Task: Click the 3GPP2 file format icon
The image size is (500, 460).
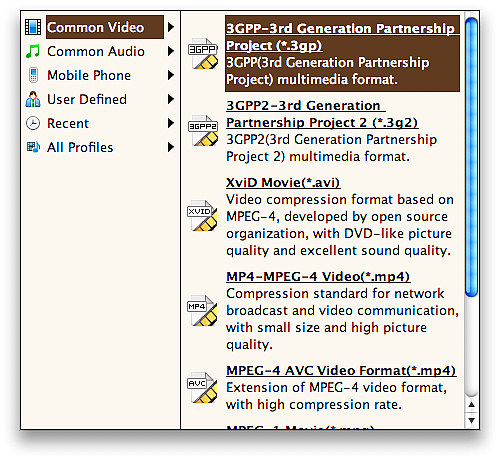Action: tap(203, 131)
